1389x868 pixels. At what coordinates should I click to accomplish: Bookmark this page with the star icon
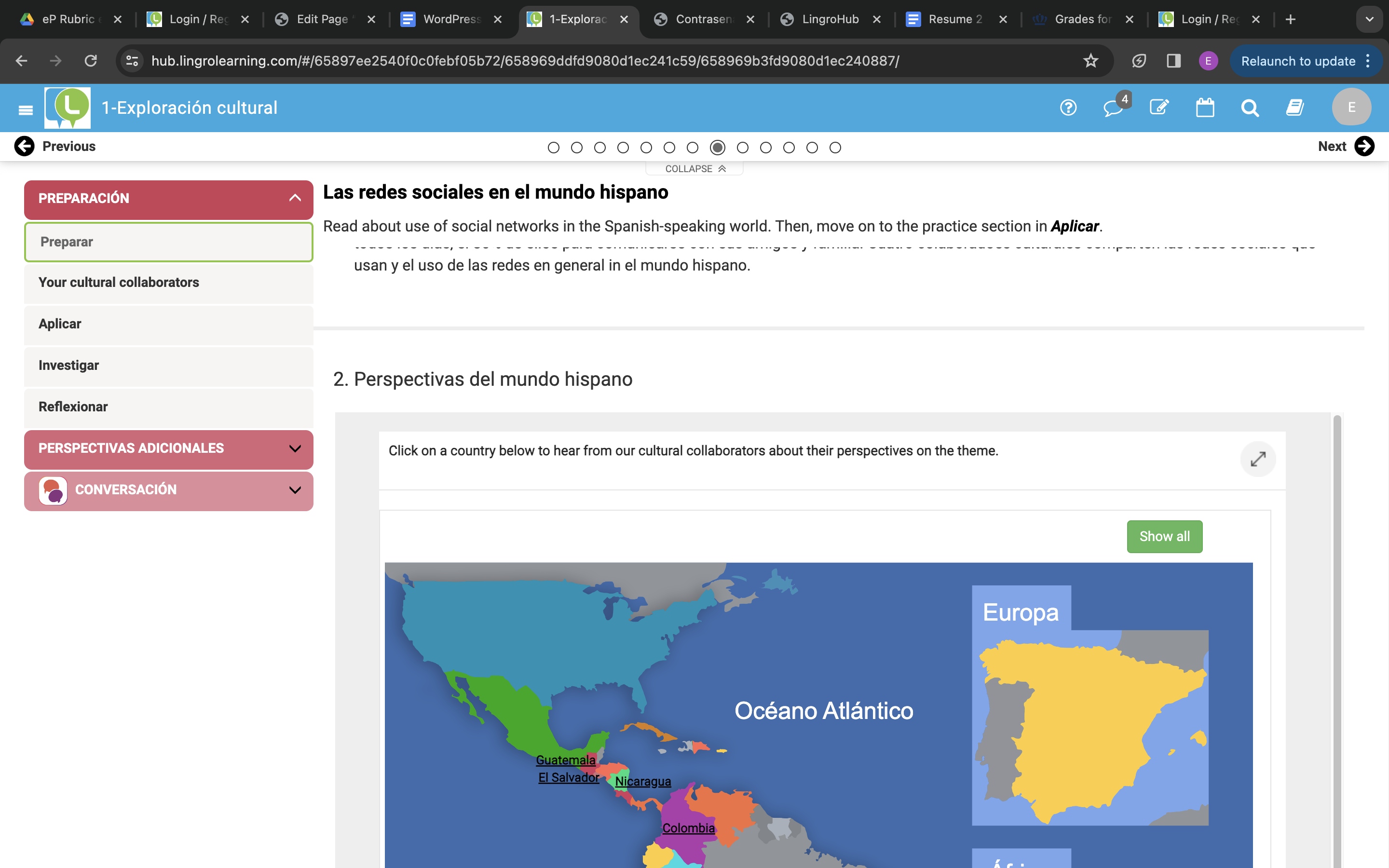pos(1090,61)
